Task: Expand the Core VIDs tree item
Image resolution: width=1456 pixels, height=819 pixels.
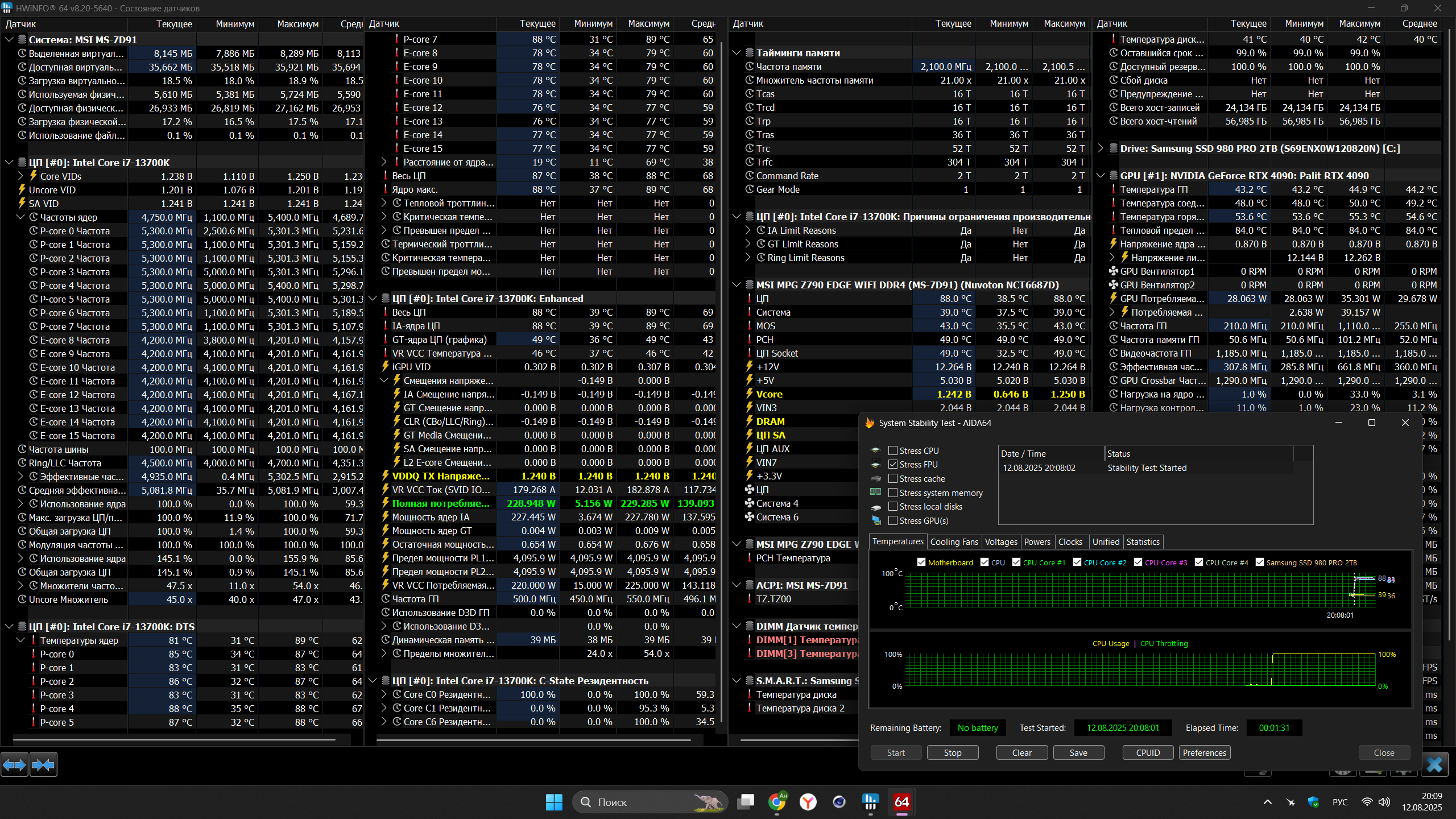Action: [21, 176]
